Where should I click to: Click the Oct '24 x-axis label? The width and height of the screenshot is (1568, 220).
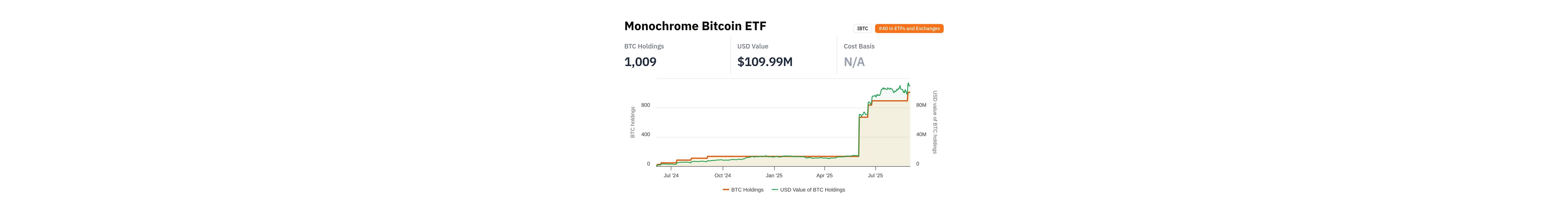coord(723,176)
